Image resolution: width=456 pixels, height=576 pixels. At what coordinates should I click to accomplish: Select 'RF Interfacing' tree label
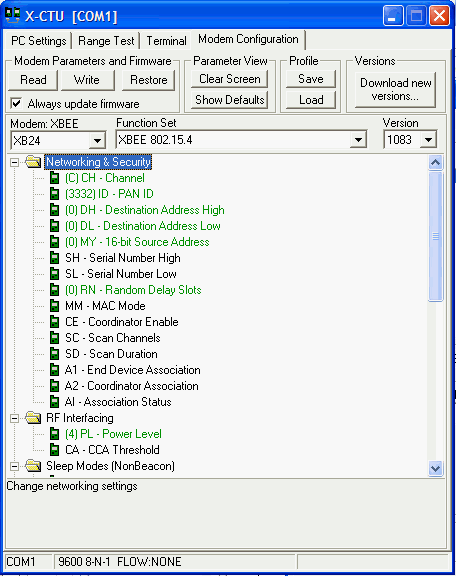coord(80,418)
